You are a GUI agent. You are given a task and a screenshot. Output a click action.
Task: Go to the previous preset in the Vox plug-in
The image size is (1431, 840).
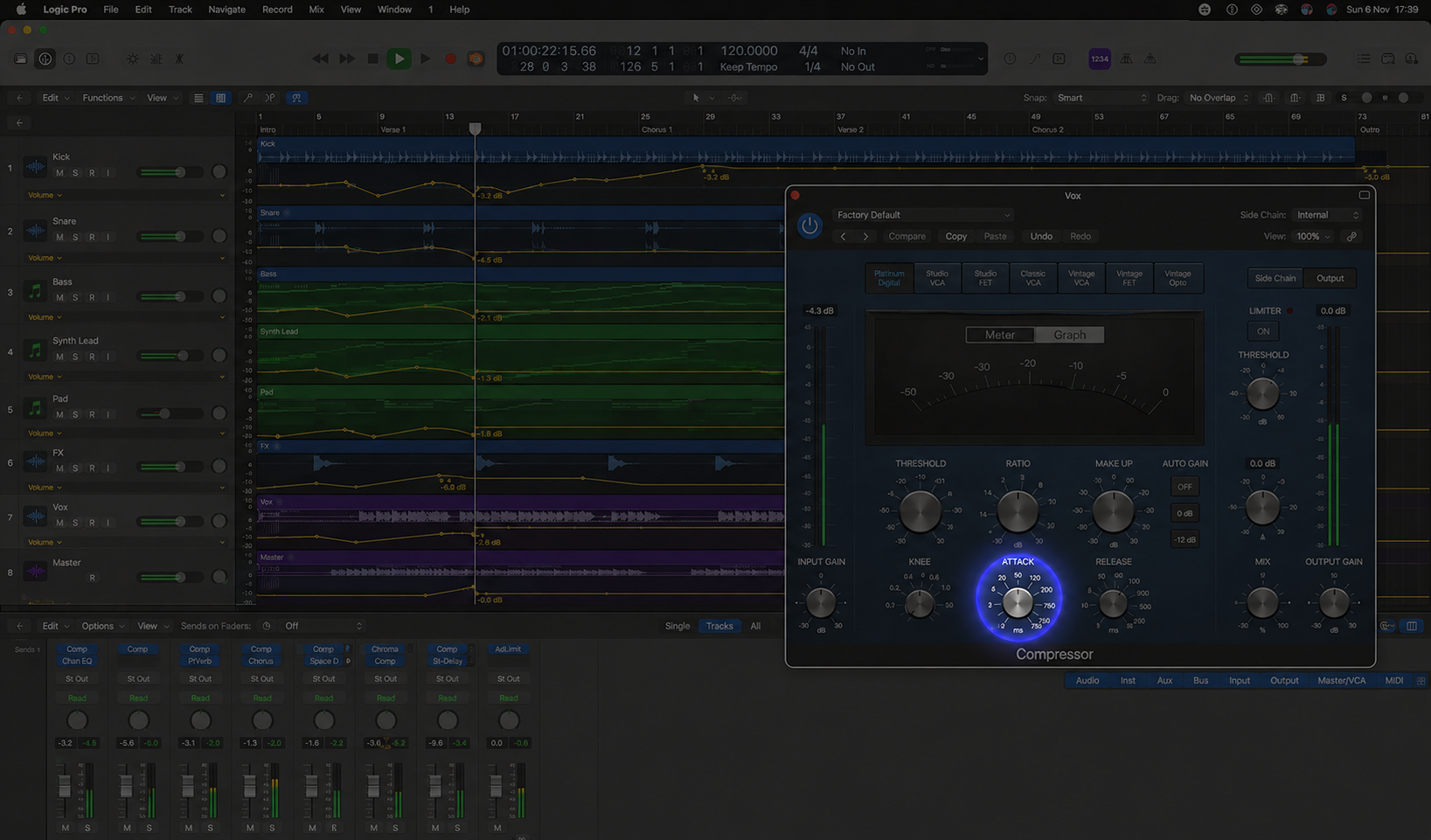[x=843, y=236]
